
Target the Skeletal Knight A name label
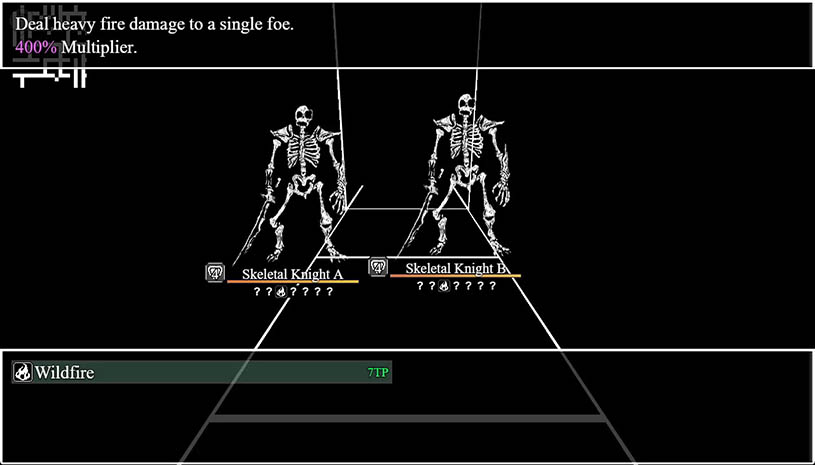tap(292, 273)
